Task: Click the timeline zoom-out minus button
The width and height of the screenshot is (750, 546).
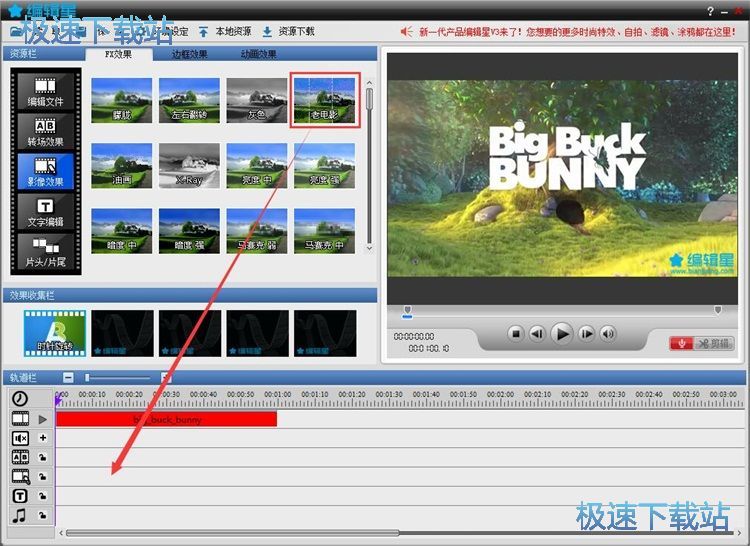Action: pos(68,378)
